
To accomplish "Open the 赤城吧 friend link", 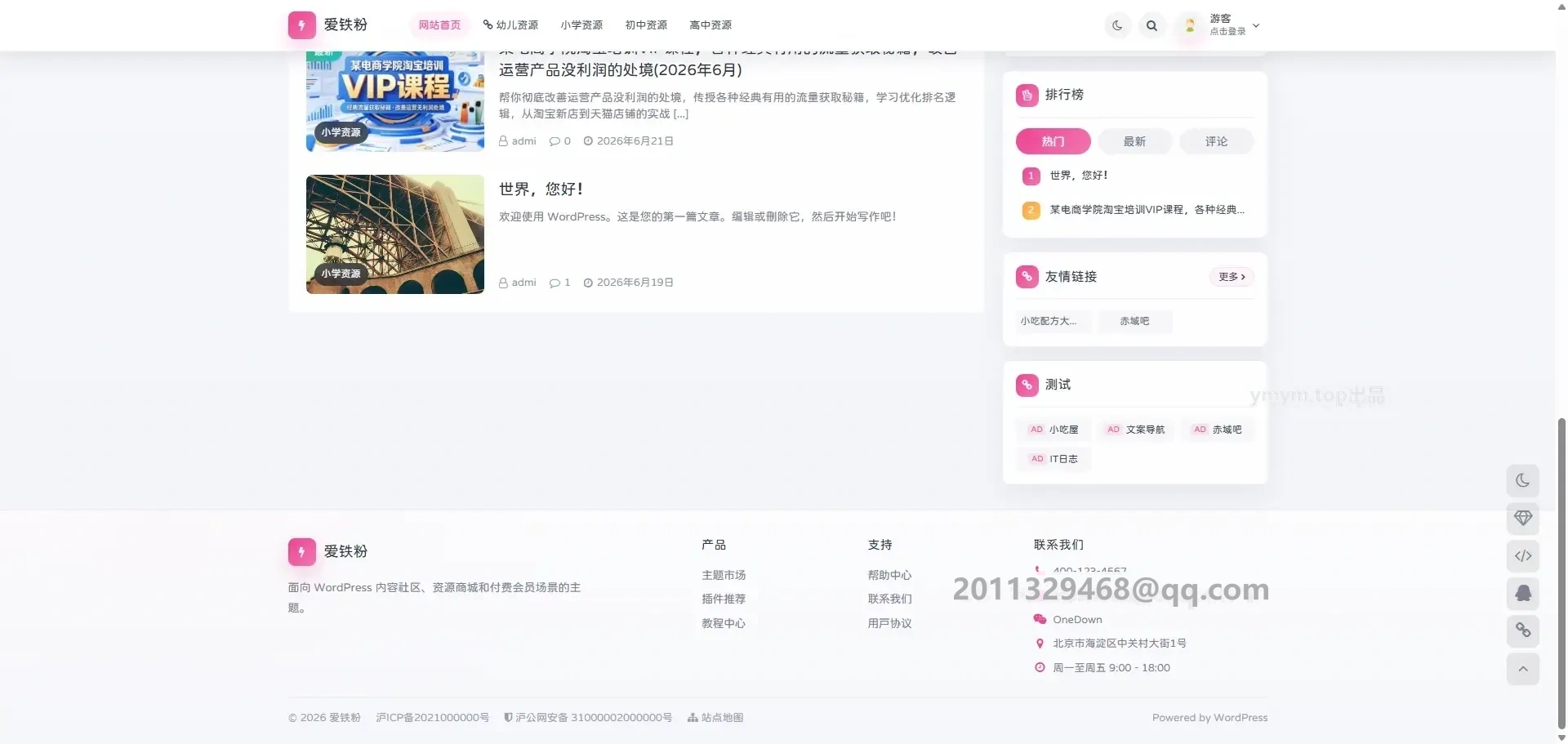I will (x=1135, y=322).
